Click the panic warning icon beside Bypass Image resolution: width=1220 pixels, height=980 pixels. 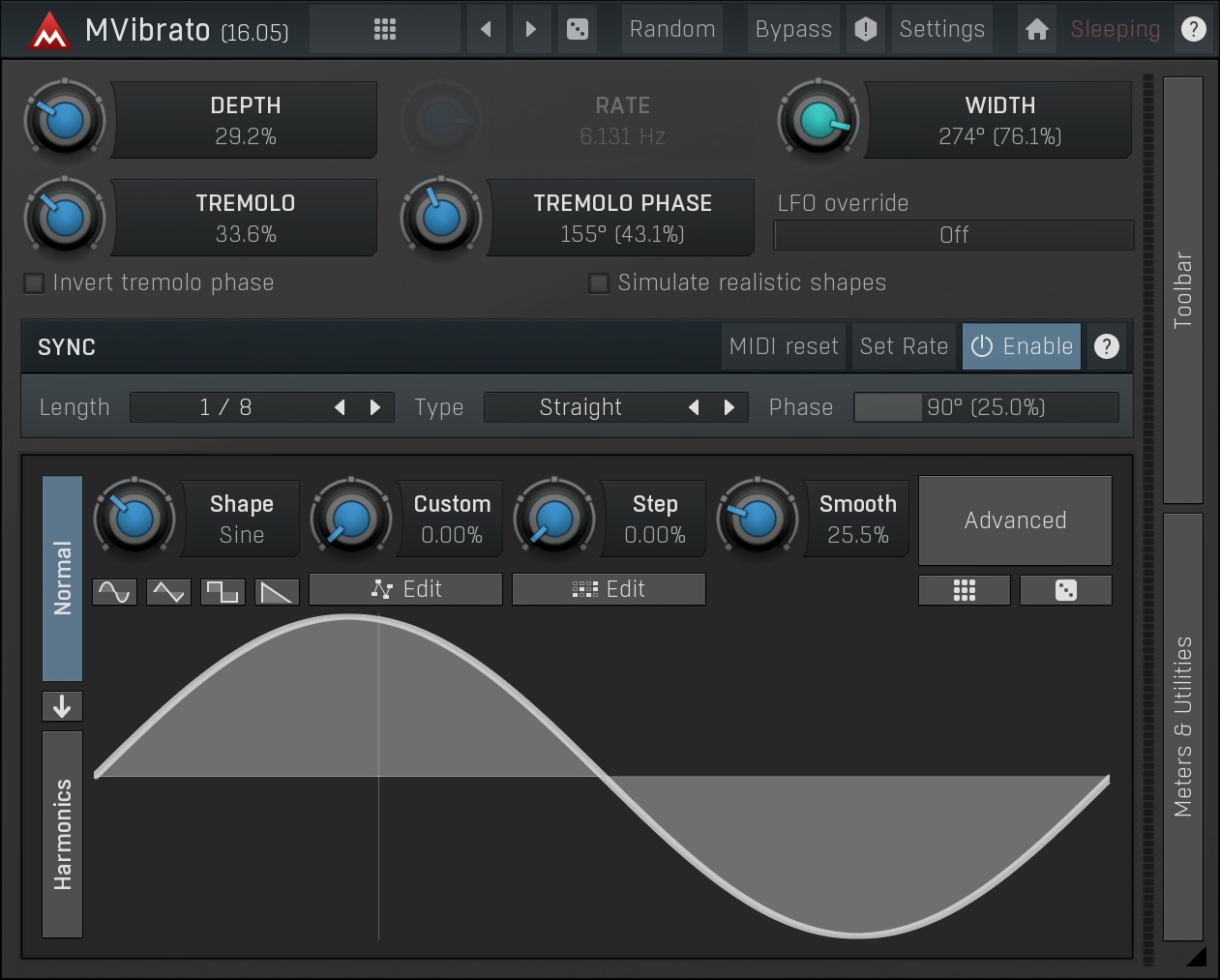[x=866, y=29]
